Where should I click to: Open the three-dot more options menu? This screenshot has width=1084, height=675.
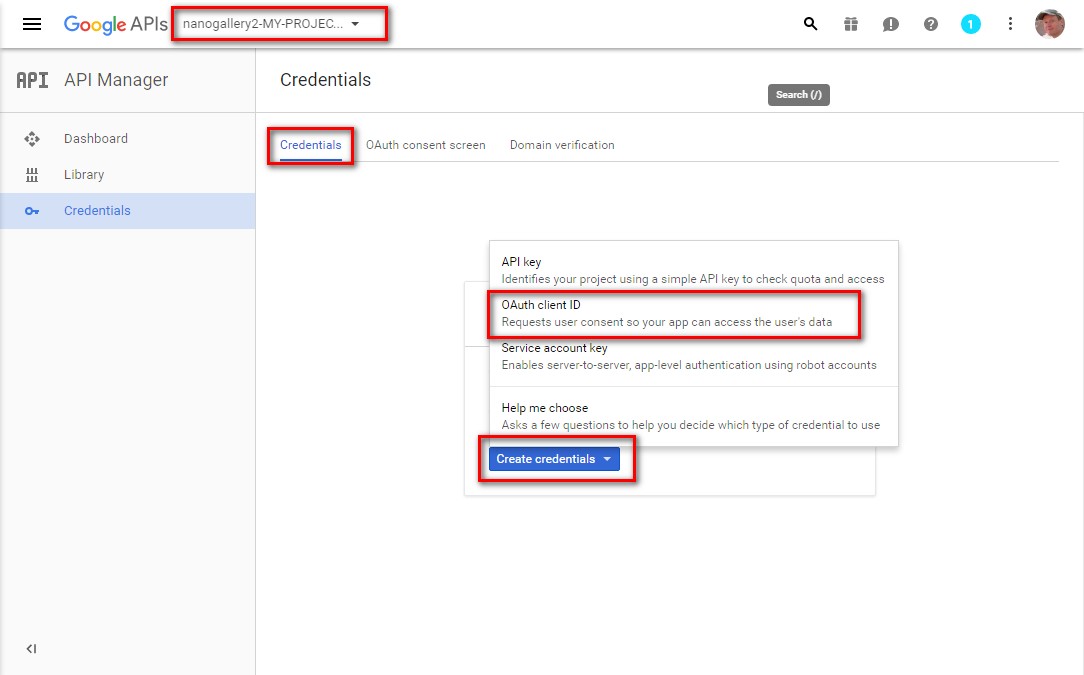[1010, 24]
